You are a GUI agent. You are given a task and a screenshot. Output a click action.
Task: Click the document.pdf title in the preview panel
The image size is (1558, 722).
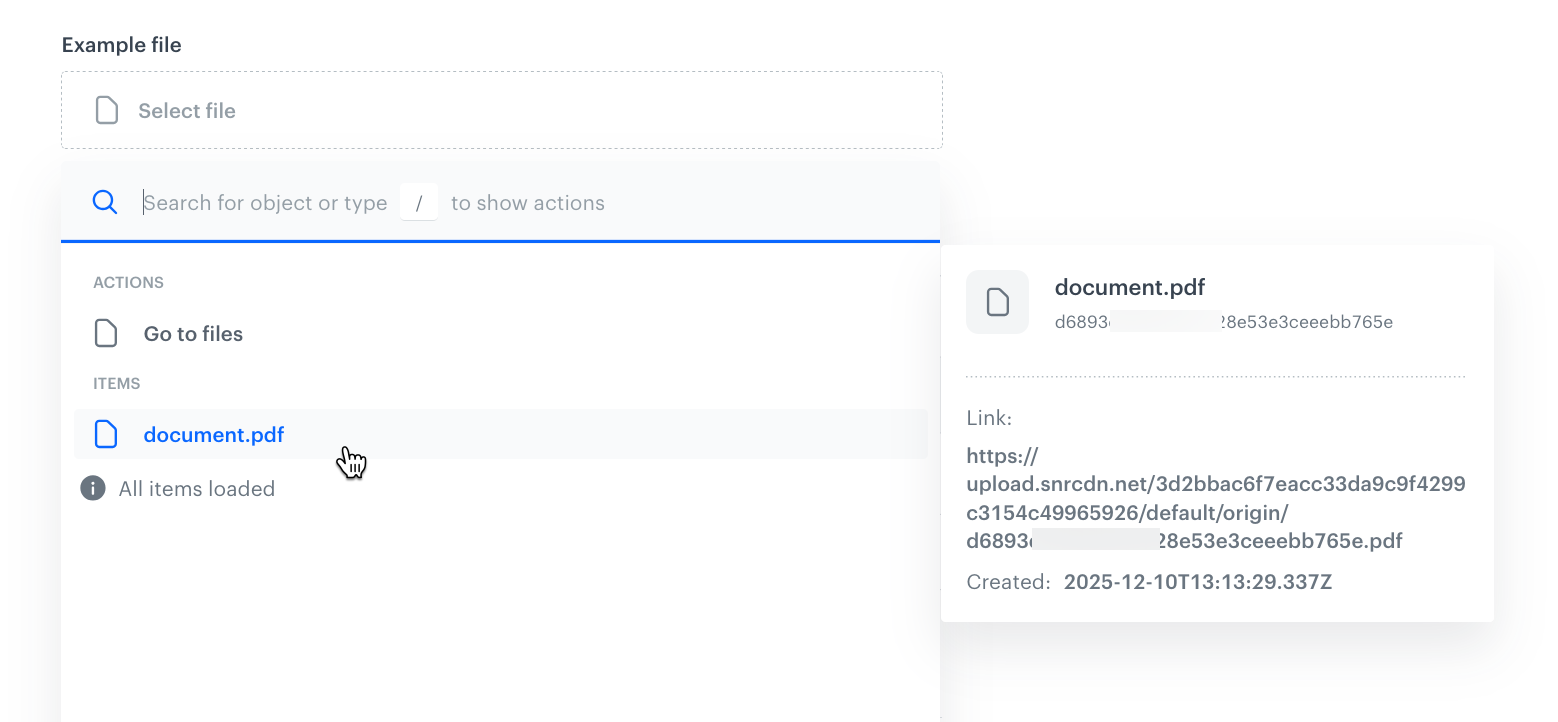tap(1129, 287)
